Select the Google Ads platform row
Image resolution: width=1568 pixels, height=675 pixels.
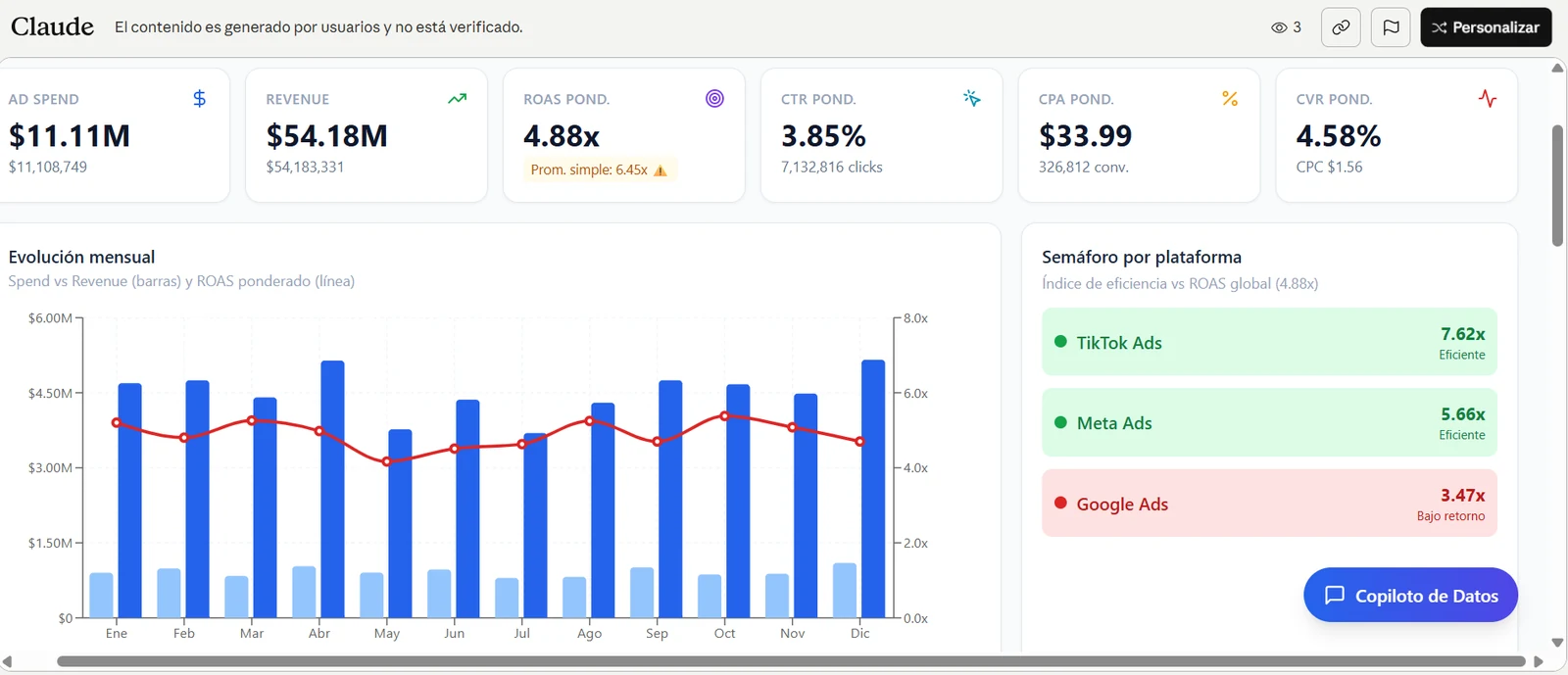coord(1269,503)
